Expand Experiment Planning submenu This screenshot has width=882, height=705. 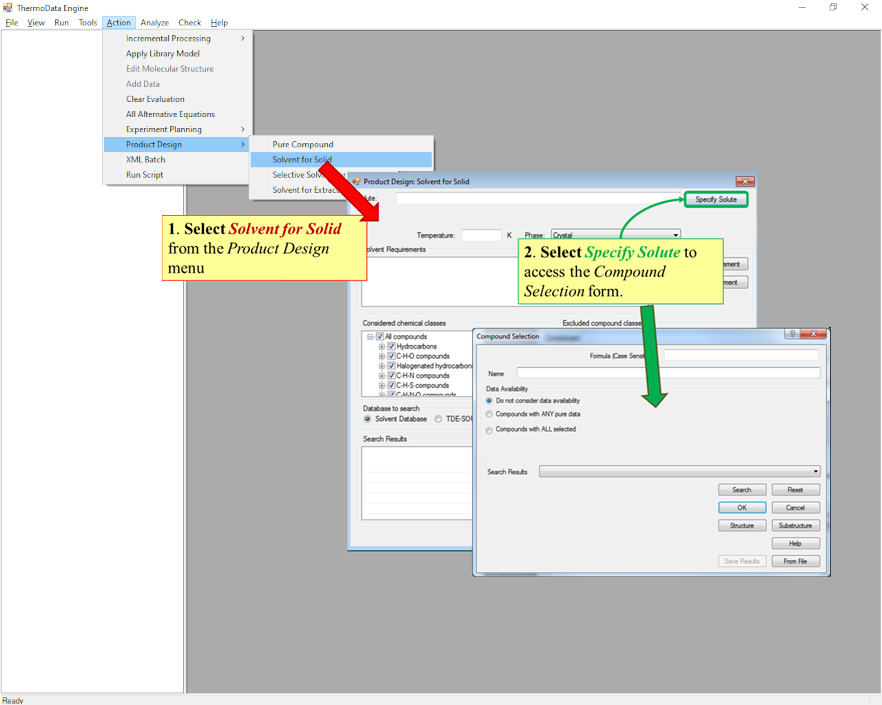[x=178, y=129]
